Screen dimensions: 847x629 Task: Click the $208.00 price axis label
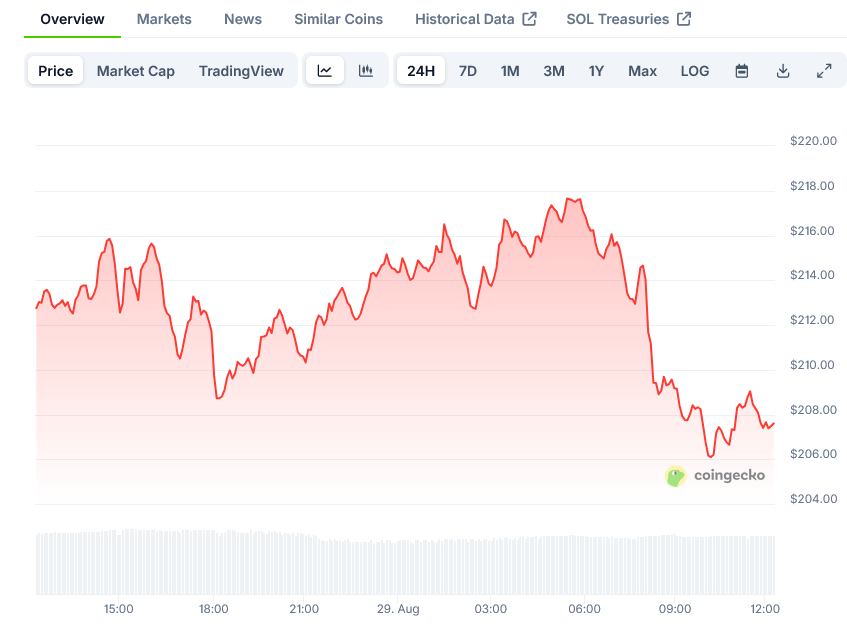click(x=813, y=410)
